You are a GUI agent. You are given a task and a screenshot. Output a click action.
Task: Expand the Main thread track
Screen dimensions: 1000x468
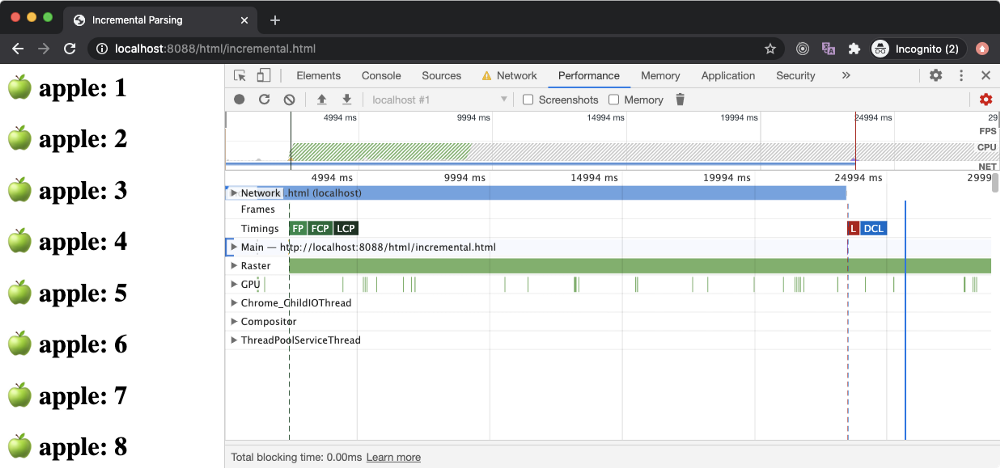234,247
